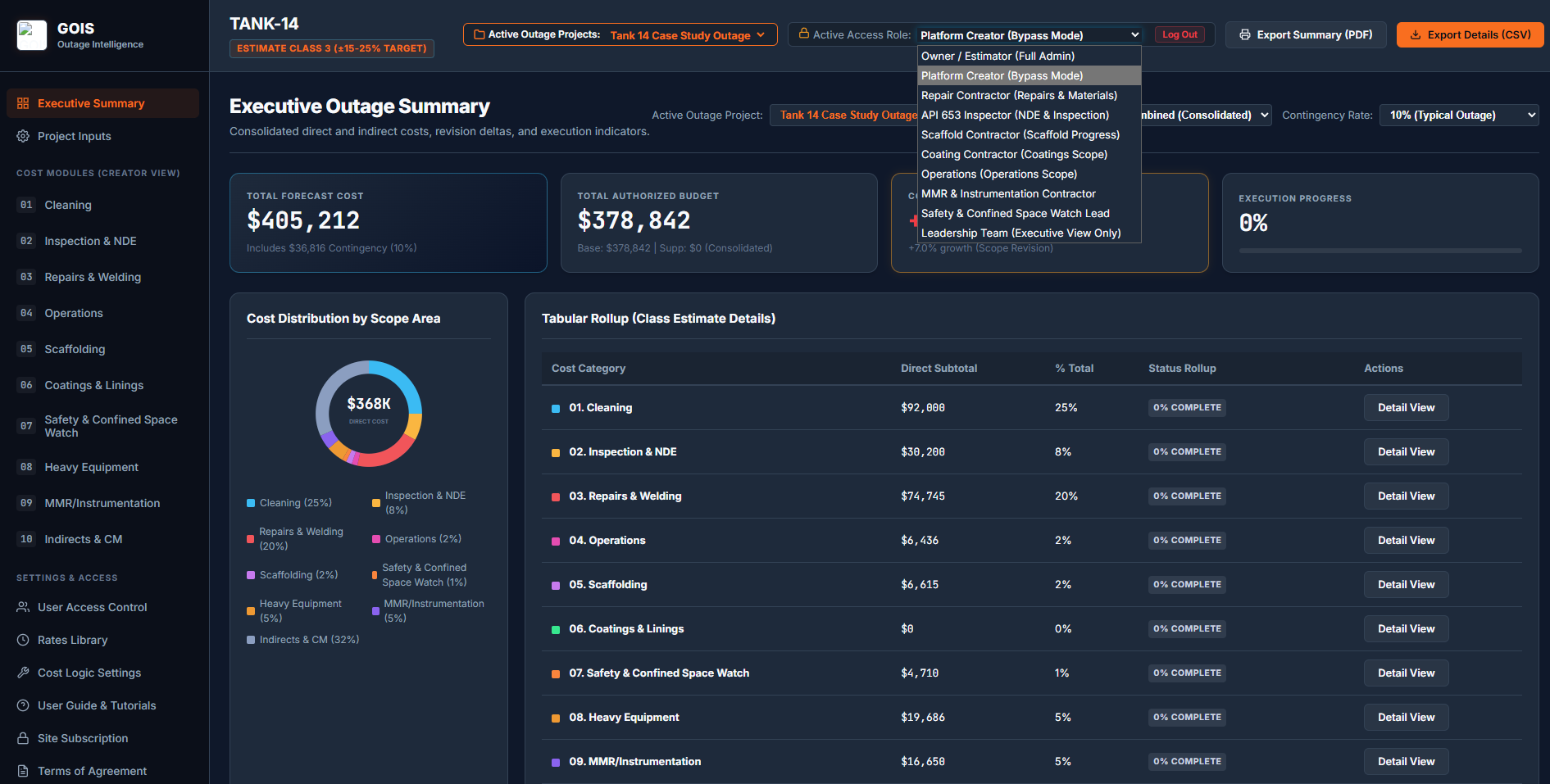Click the 03 badge next to Repairs & Welding
Viewport: 1550px width, 784px height.
click(x=27, y=277)
